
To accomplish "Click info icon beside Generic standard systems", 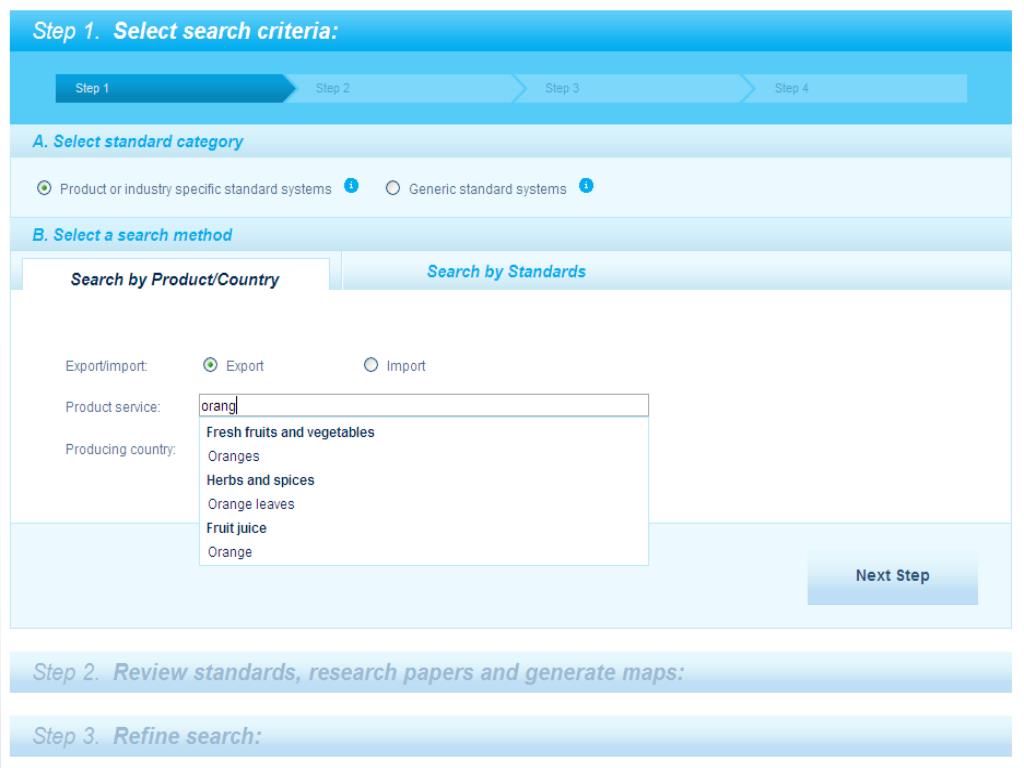I will [x=586, y=185].
